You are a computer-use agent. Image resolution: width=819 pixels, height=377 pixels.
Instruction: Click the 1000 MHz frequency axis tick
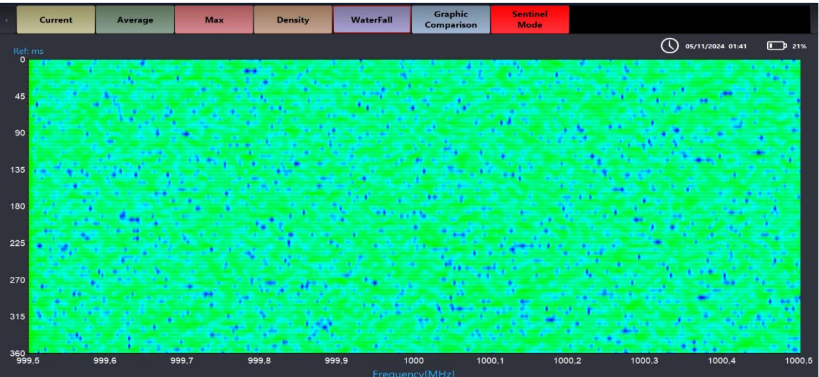click(x=413, y=360)
